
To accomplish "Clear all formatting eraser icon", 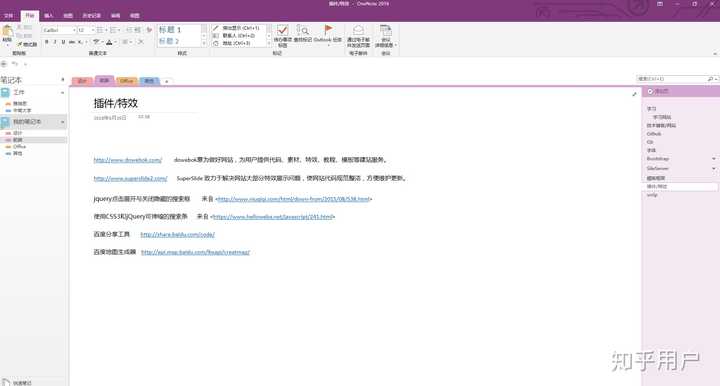I will [149, 30].
